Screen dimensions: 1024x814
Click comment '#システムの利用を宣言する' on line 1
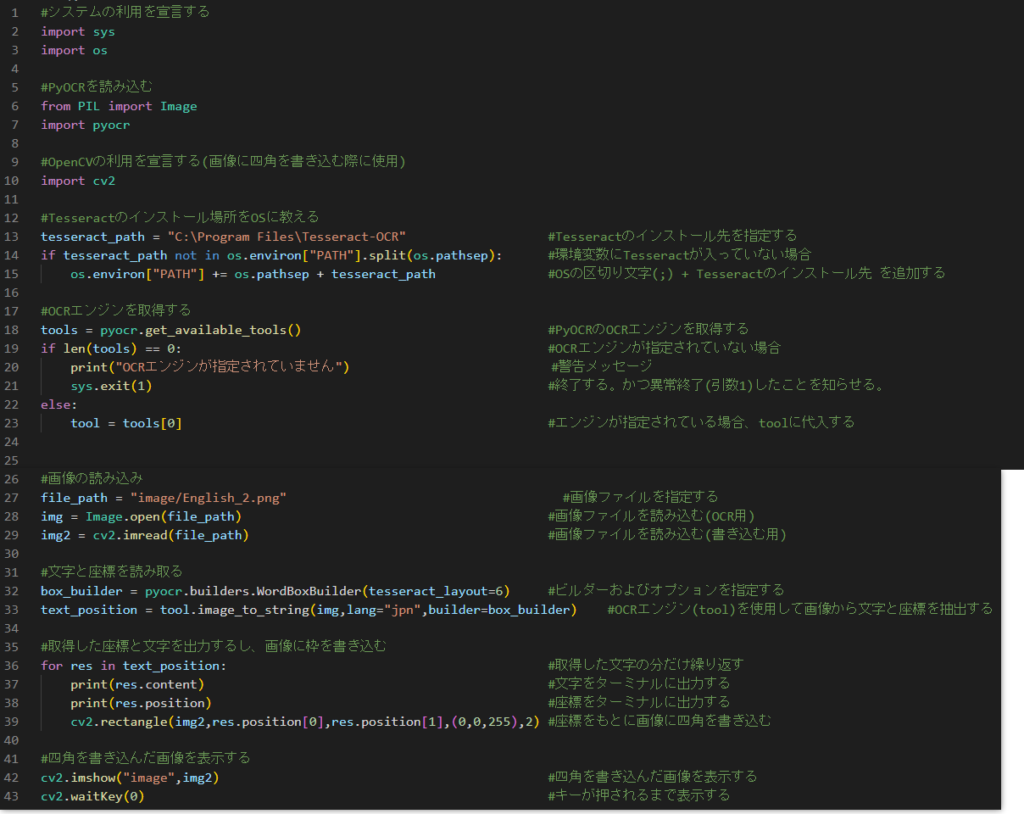(125, 12)
